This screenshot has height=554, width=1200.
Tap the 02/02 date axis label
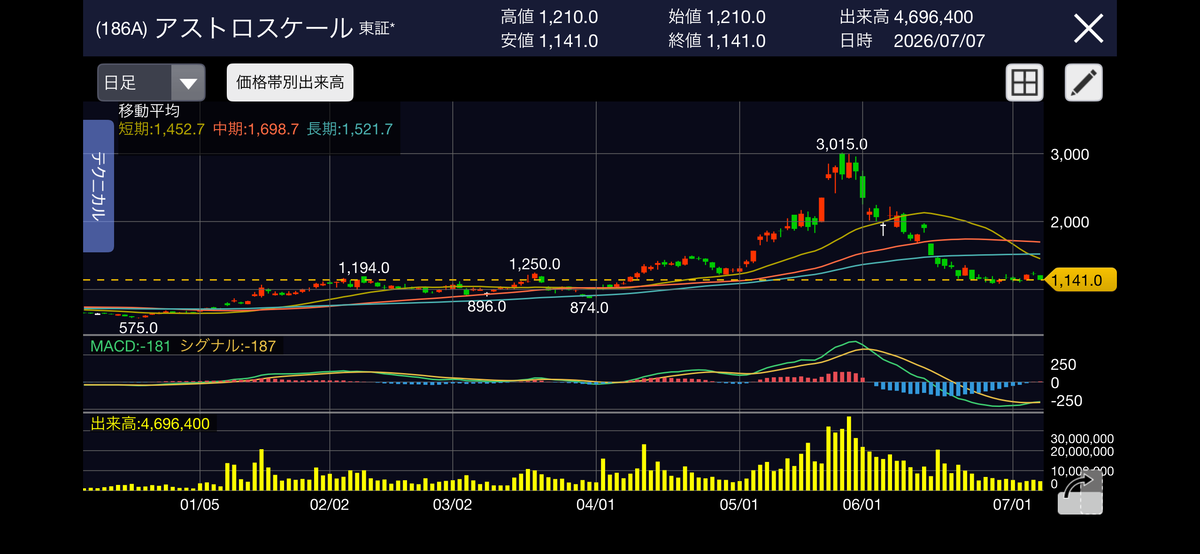(x=330, y=506)
